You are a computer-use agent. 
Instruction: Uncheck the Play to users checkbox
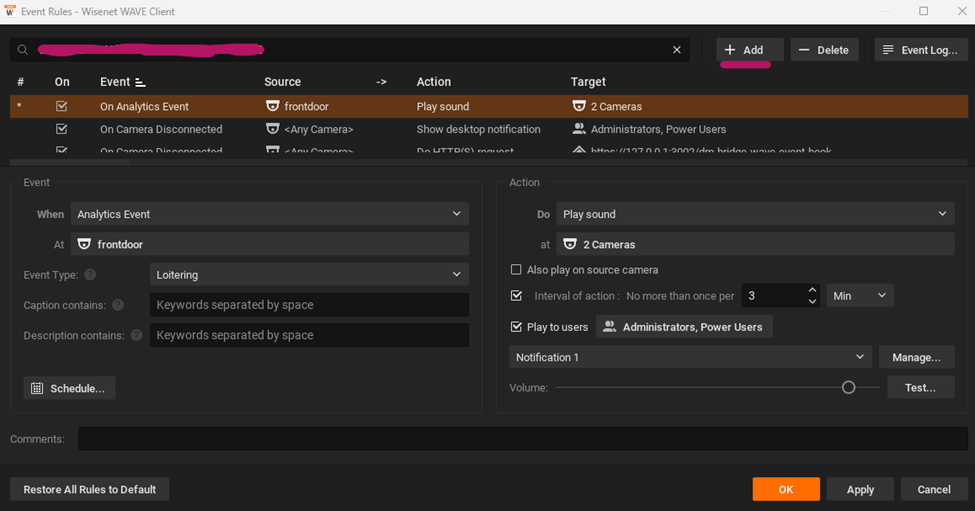tap(516, 327)
